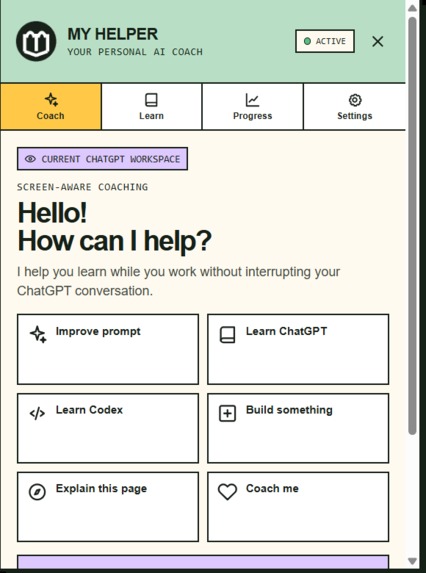This screenshot has width=426, height=573.
Task: Toggle the Active status badge
Action: coord(325,41)
